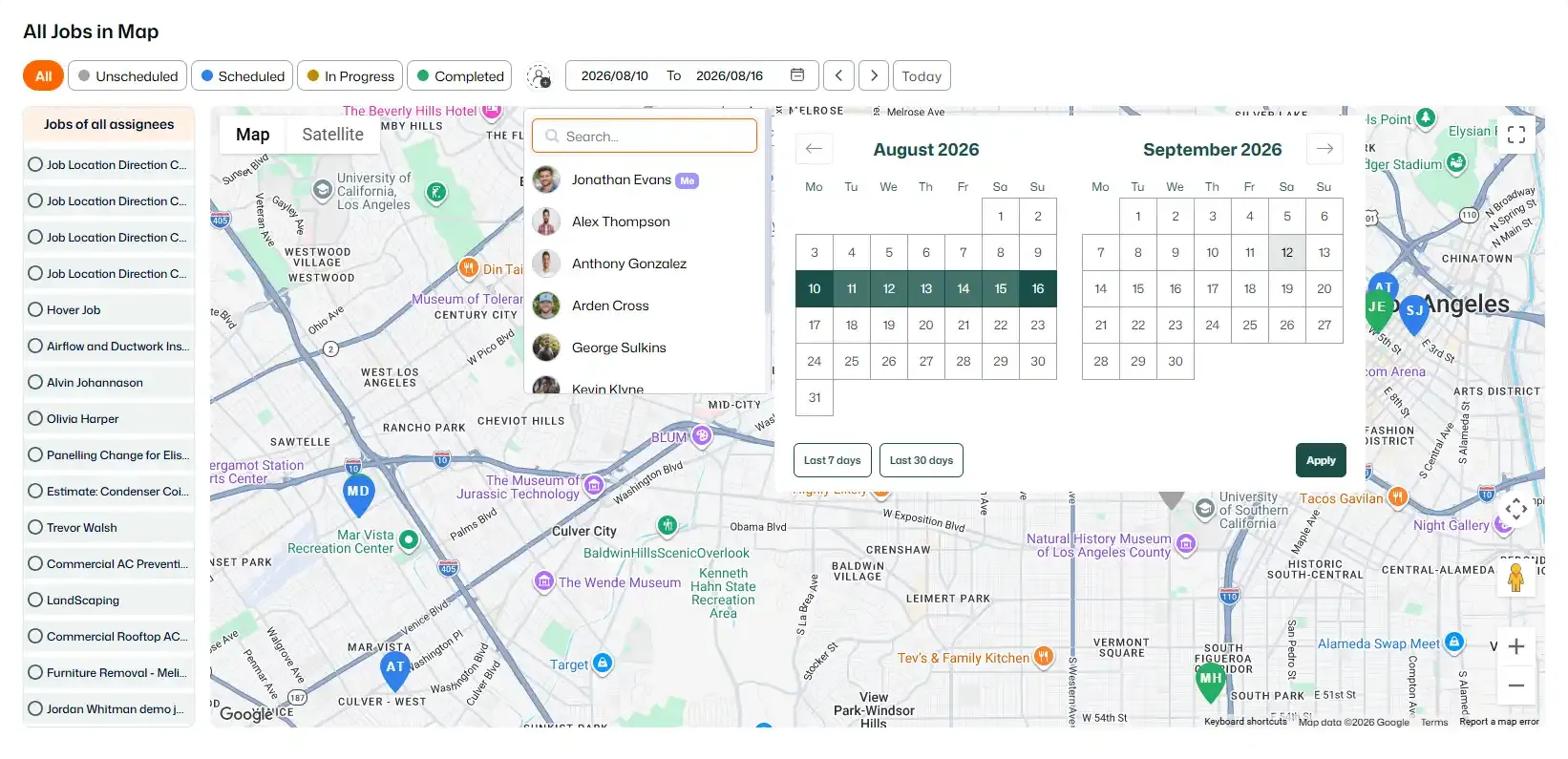Viewport: 1568px width, 759px height.
Task: Select Jordan Whitman demo job radio
Action: coord(35,708)
